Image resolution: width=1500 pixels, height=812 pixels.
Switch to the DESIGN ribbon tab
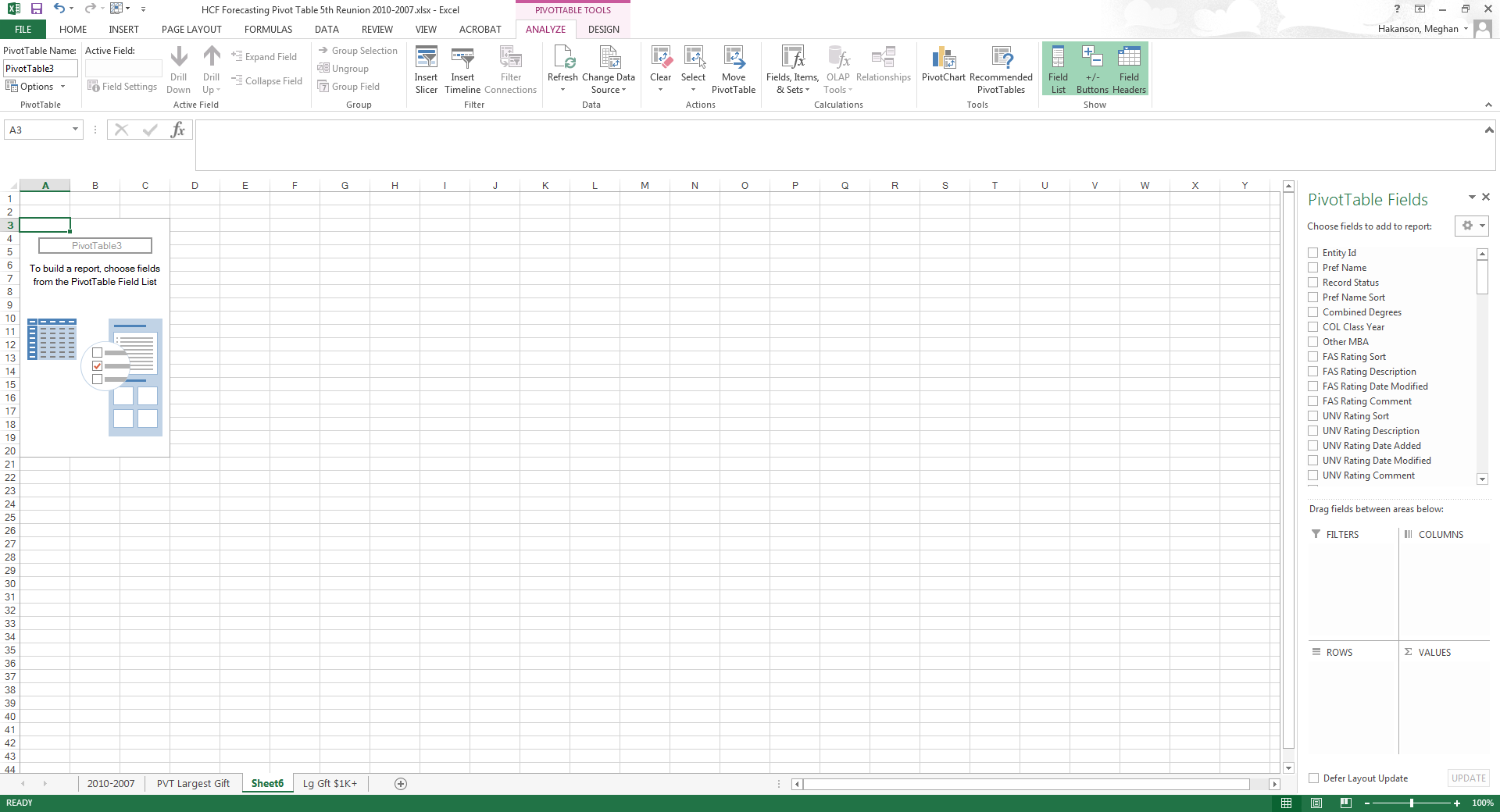click(603, 30)
